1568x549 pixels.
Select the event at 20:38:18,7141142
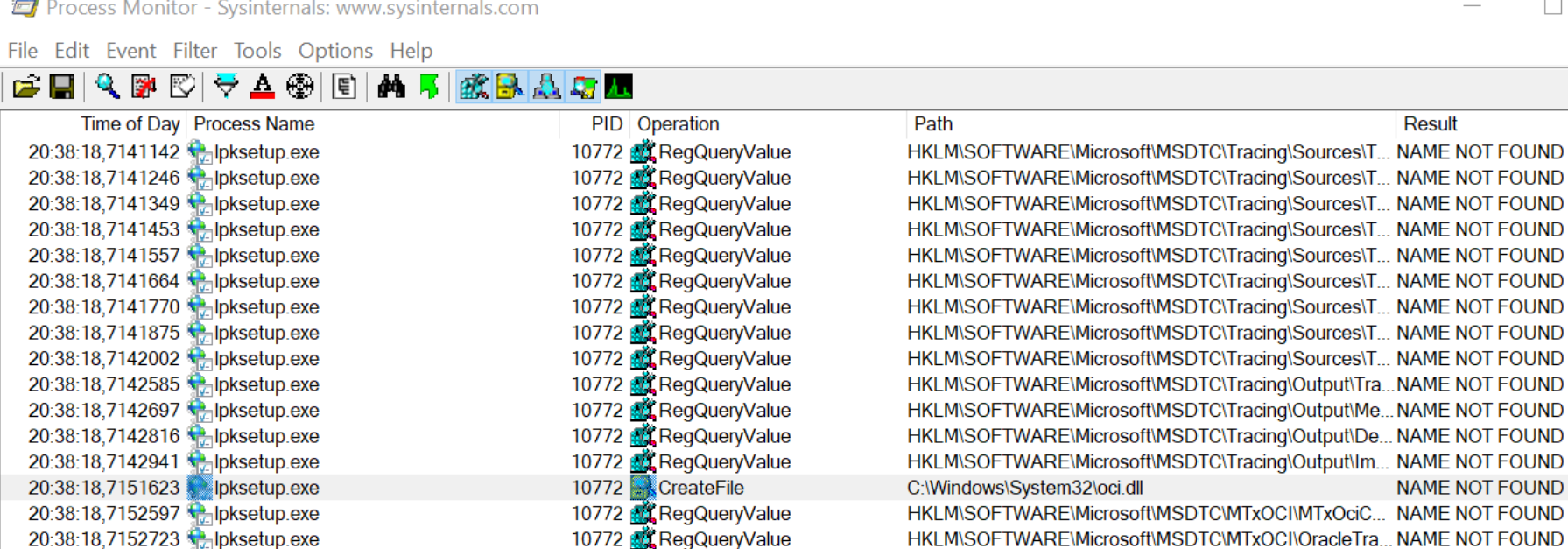pyautogui.click(x=784, y=152)
